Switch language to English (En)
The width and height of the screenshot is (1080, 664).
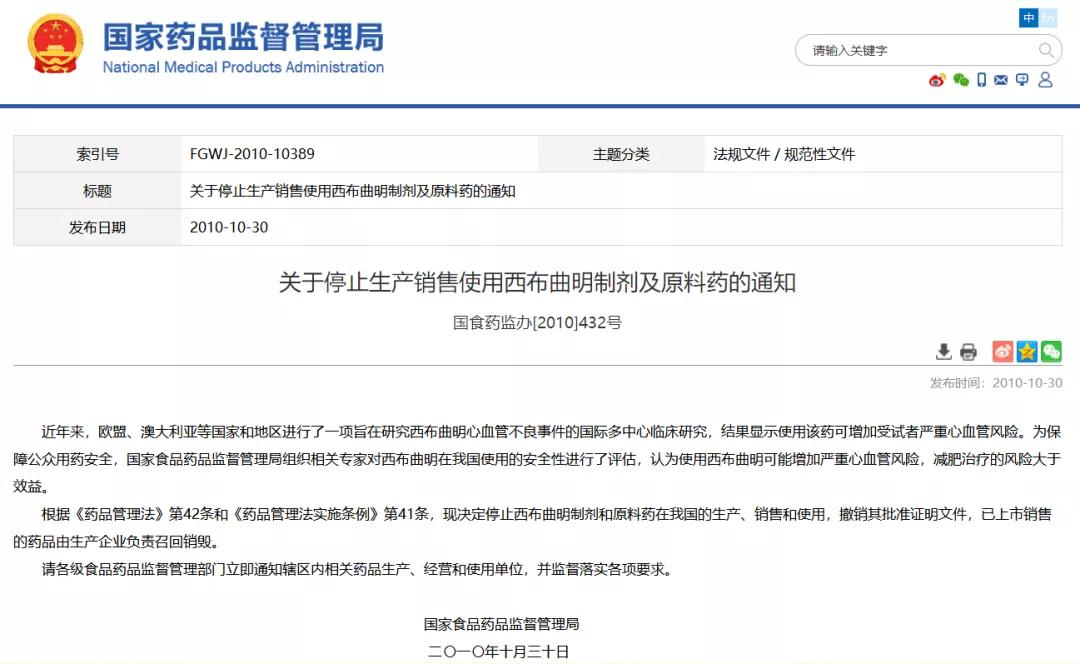pyautogui.click(x=1048, y=18)
